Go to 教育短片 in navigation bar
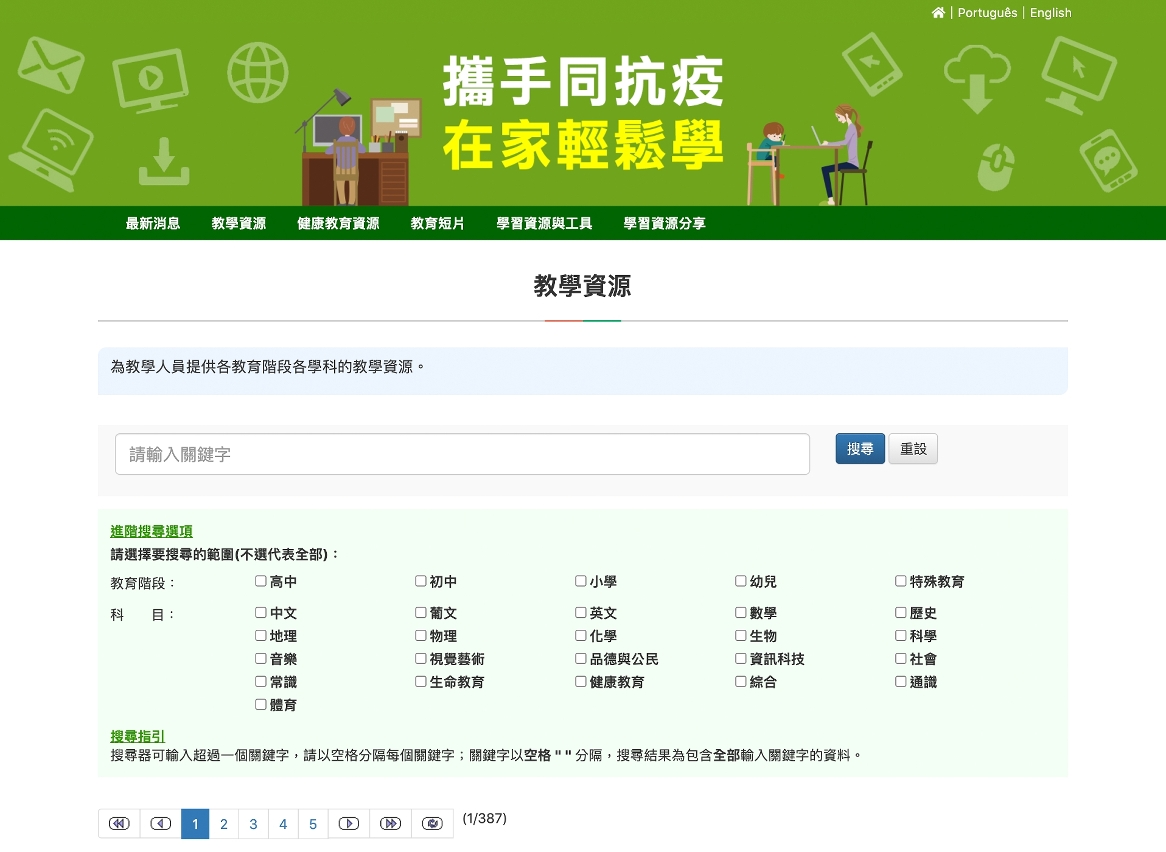Screen dimensions: 1166x852 pyautogui.click(x=437, y=224)
